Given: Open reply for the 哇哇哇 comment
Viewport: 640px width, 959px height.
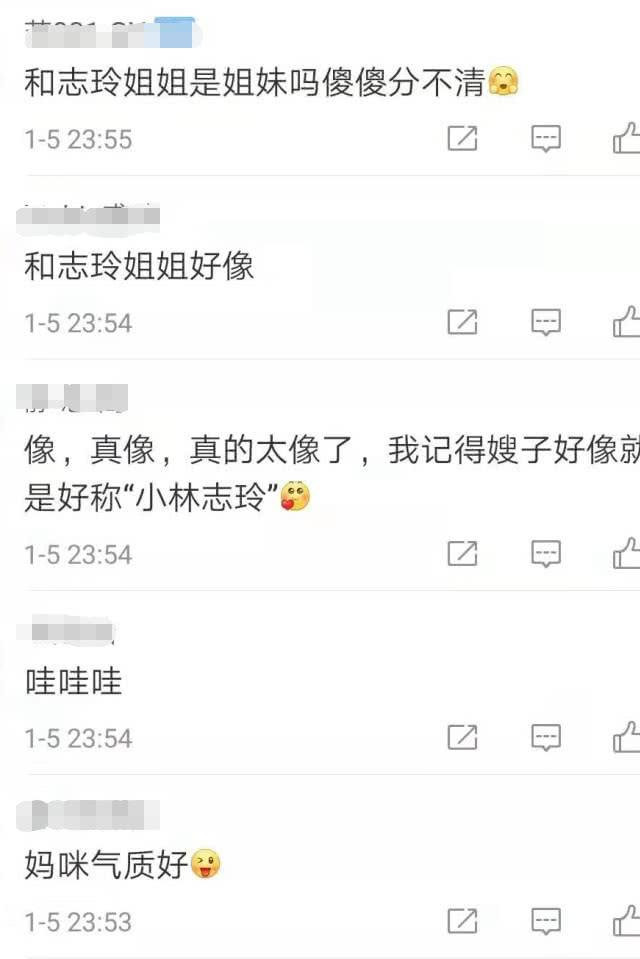Looking at the screenshot, I should pos(546,737).
